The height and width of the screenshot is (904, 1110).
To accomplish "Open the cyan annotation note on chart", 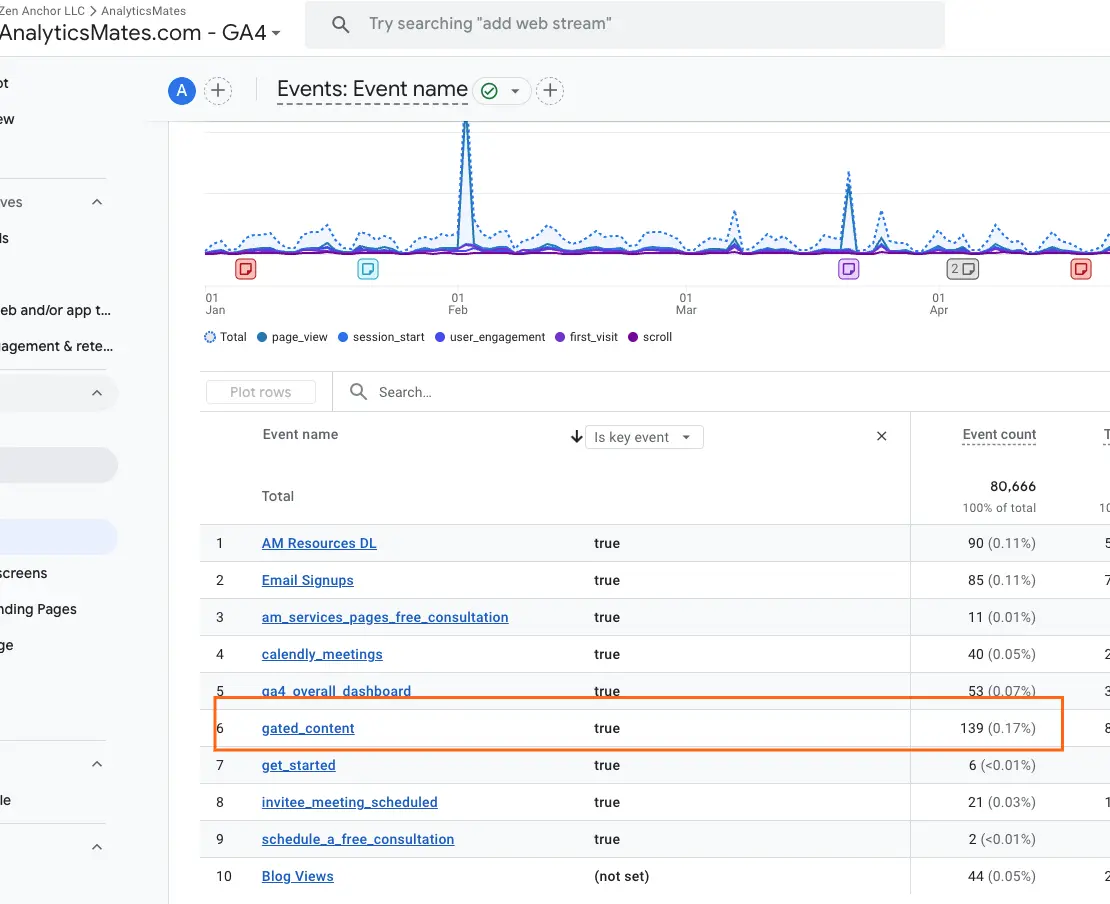I will [368, 269].
